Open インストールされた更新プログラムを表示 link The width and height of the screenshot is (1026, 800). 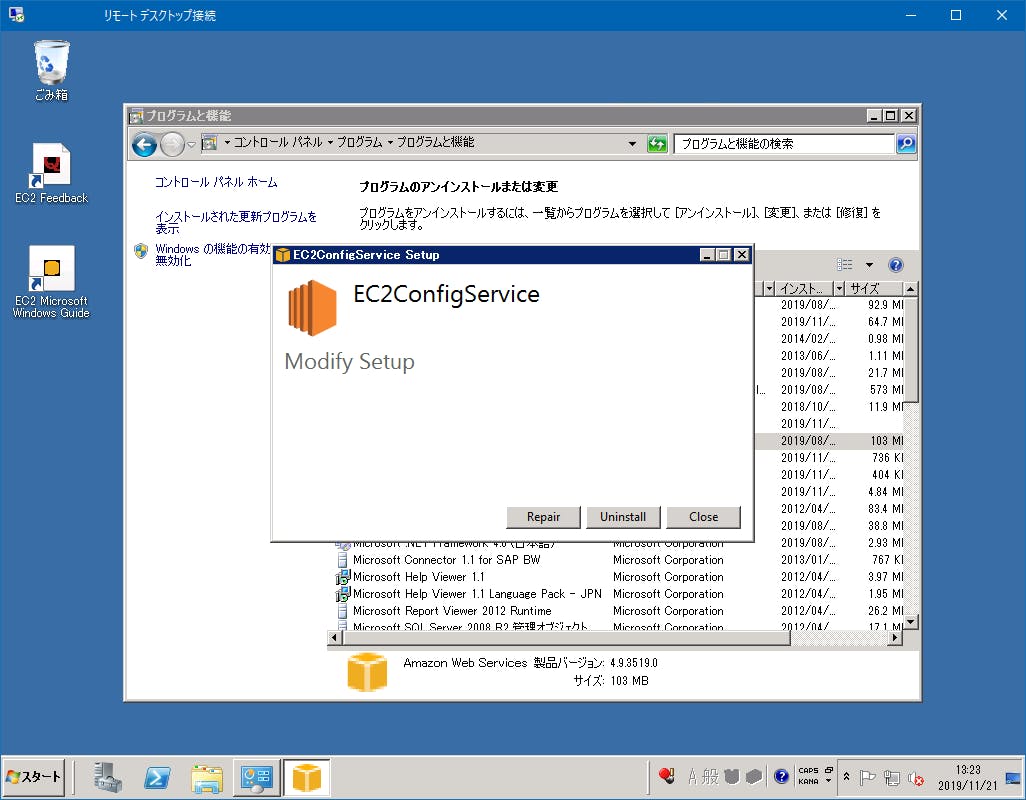coord(236,222)
